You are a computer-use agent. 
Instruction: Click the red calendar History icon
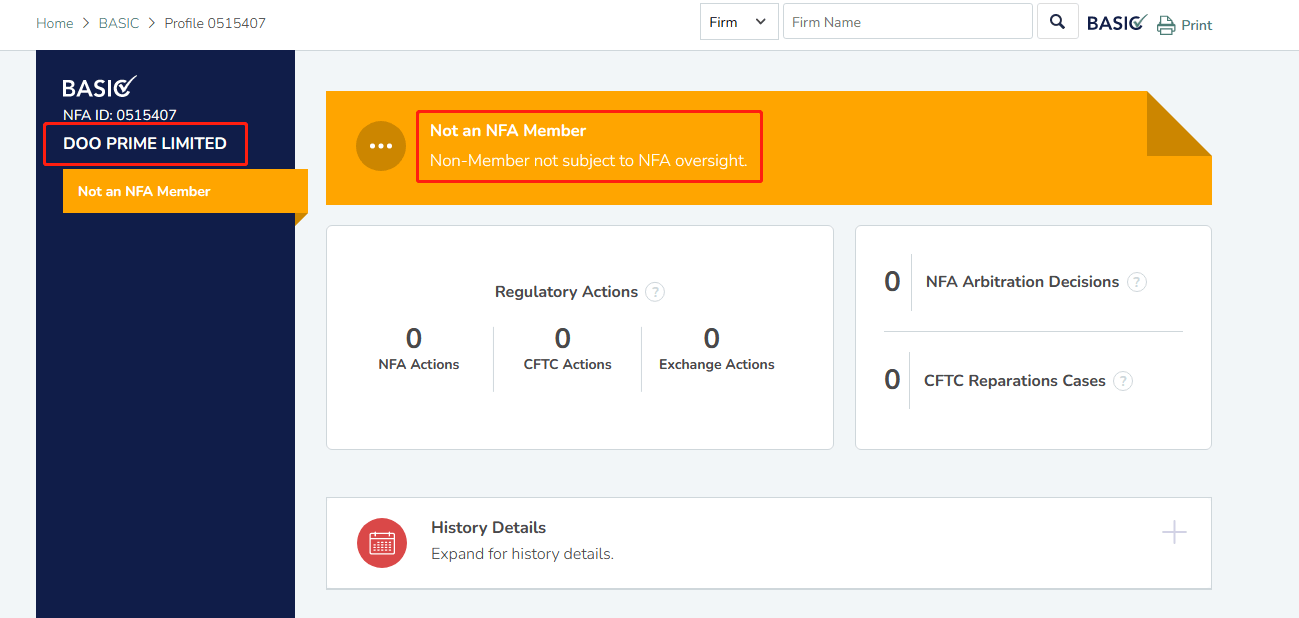(382, 543)
